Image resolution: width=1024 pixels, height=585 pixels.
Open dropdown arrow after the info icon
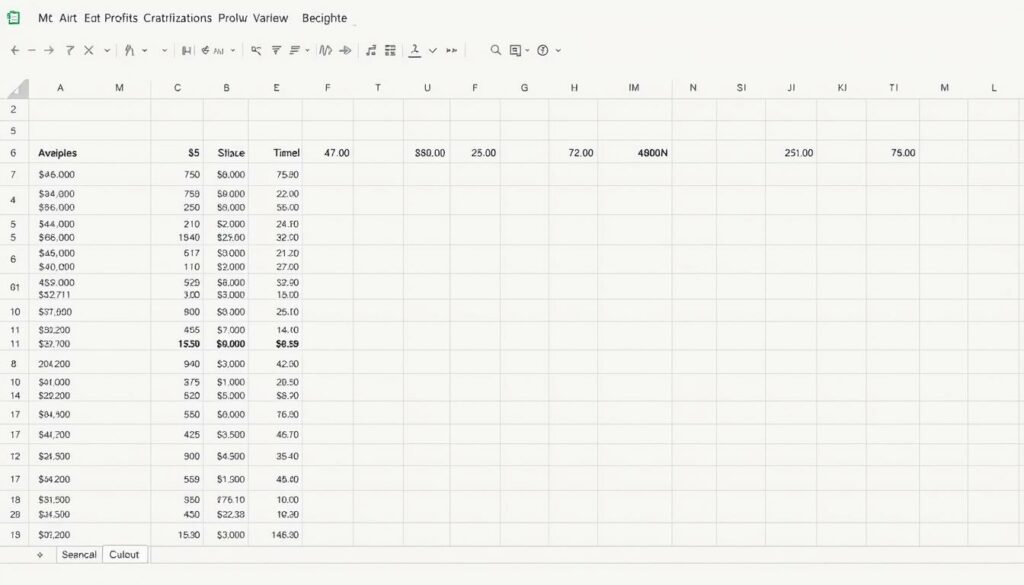coord(558,50)
